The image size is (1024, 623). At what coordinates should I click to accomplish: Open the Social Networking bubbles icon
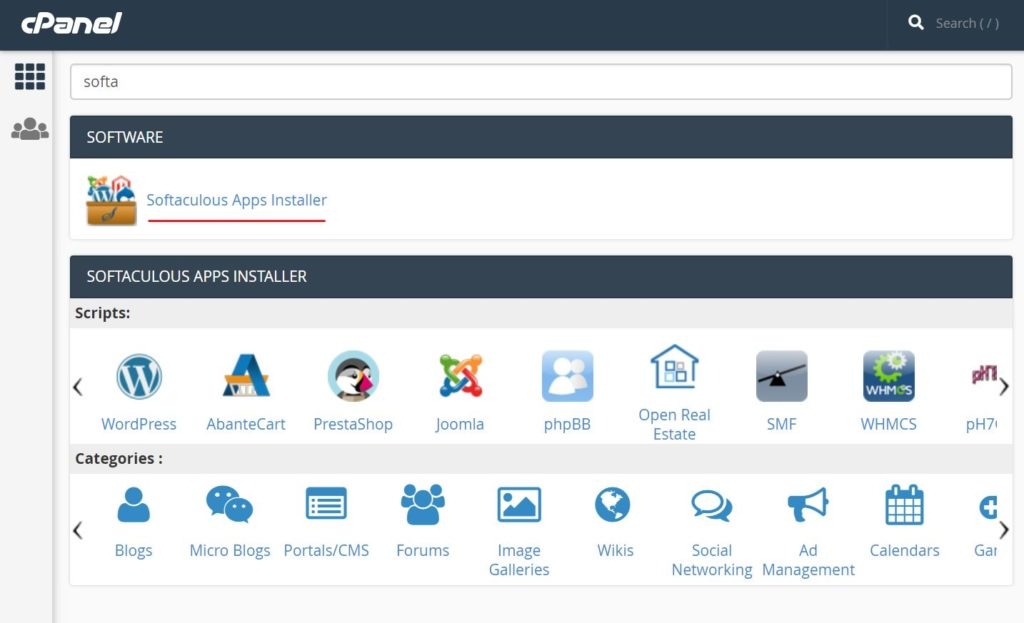[712, 505]
